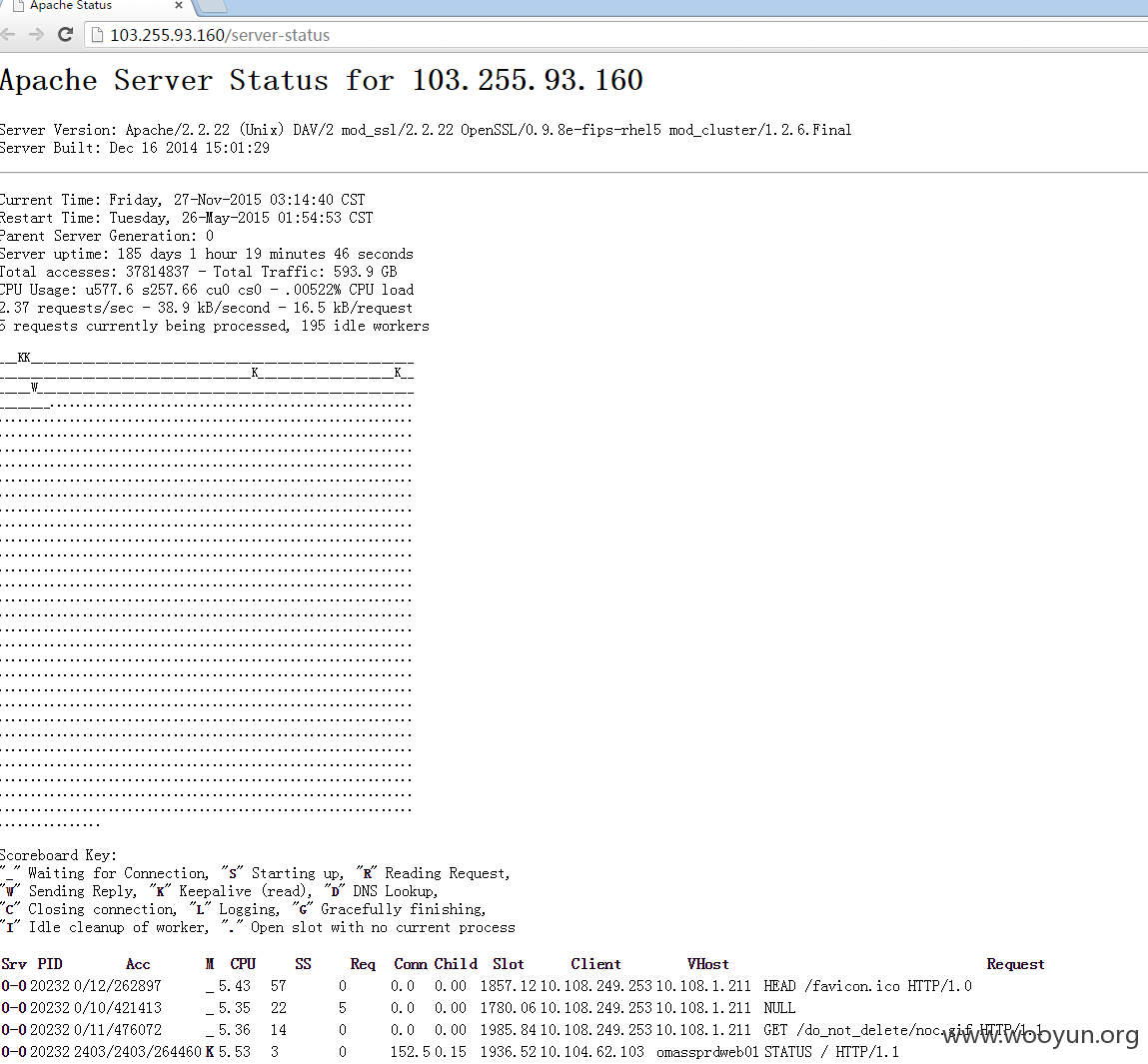The height and width of the screenshot is (1064, 1148).
Task: Click the CPU column header
Action: point(243,964)
